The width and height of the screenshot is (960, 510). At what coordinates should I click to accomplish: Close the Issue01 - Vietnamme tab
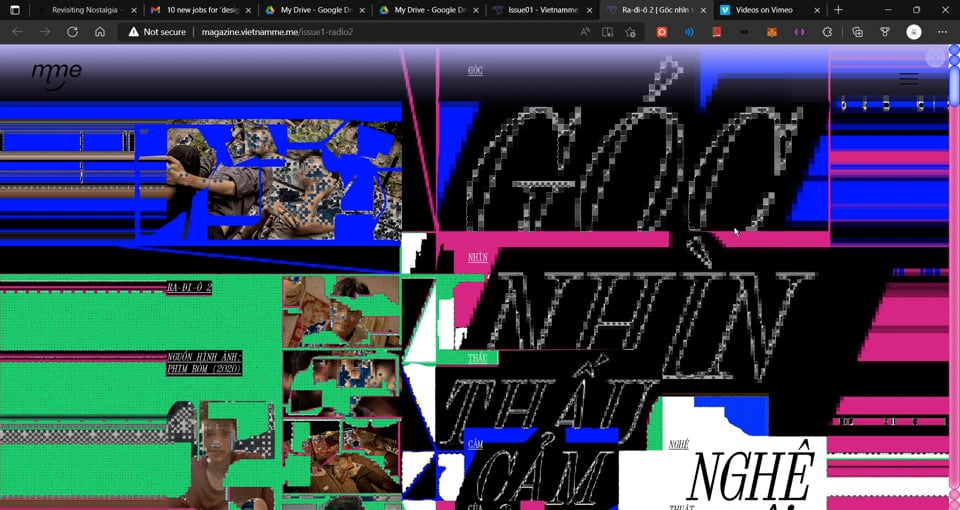(590, 10)
